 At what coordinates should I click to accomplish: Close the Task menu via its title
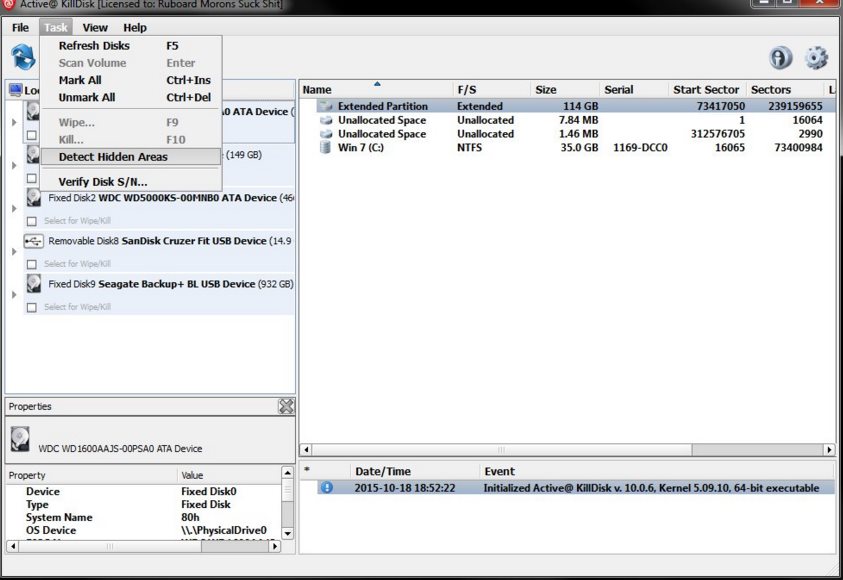[x=55, y=27]
